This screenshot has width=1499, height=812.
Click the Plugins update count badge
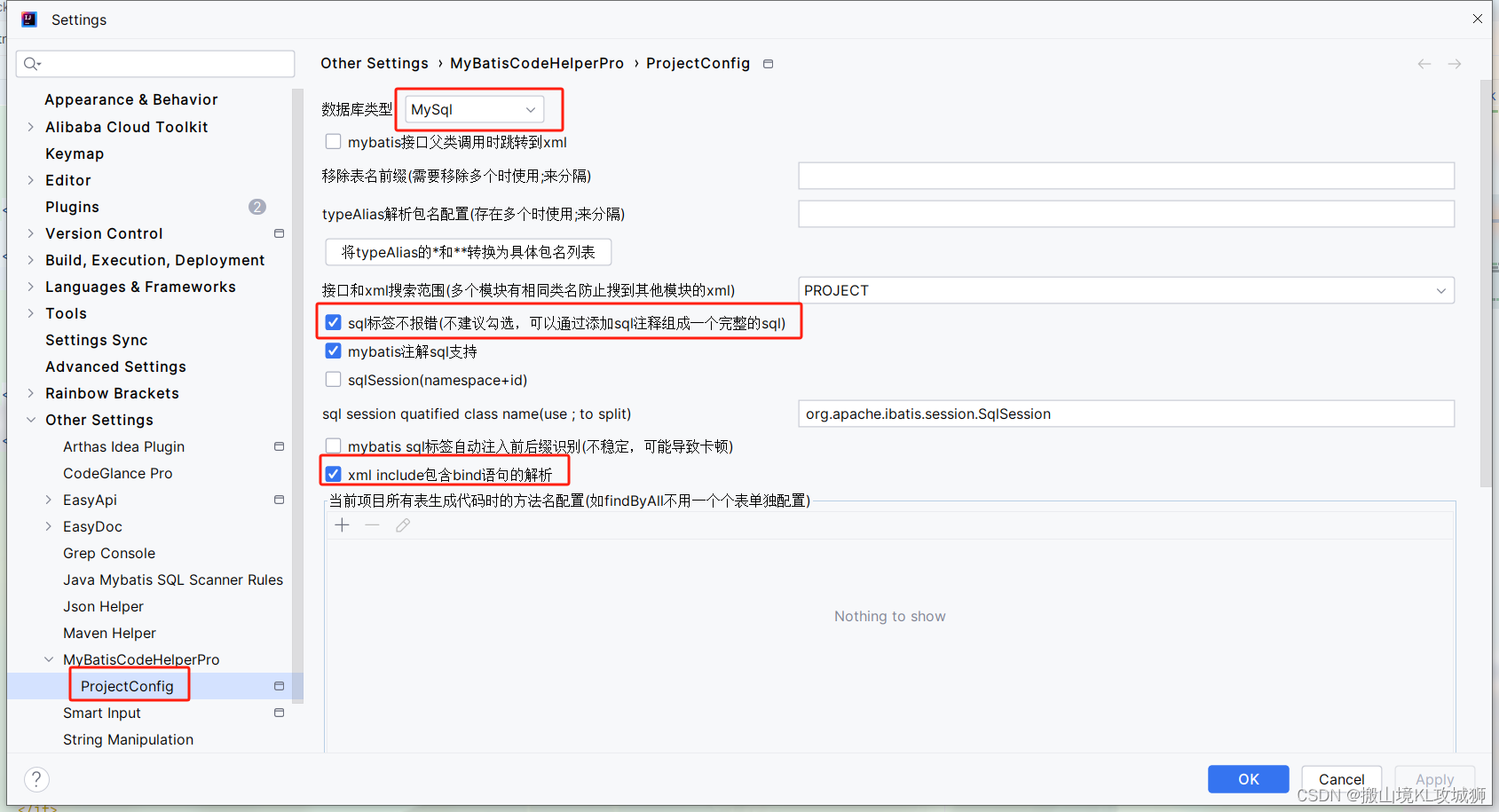tap(257, 207)
